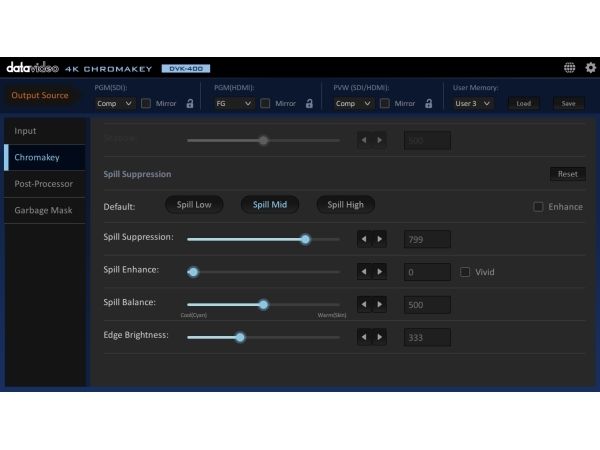The width and height of the screenshot is (600, 450).
Task: Open the PGM(SDI) Comp dropdown
Action: tap(114, 103)
